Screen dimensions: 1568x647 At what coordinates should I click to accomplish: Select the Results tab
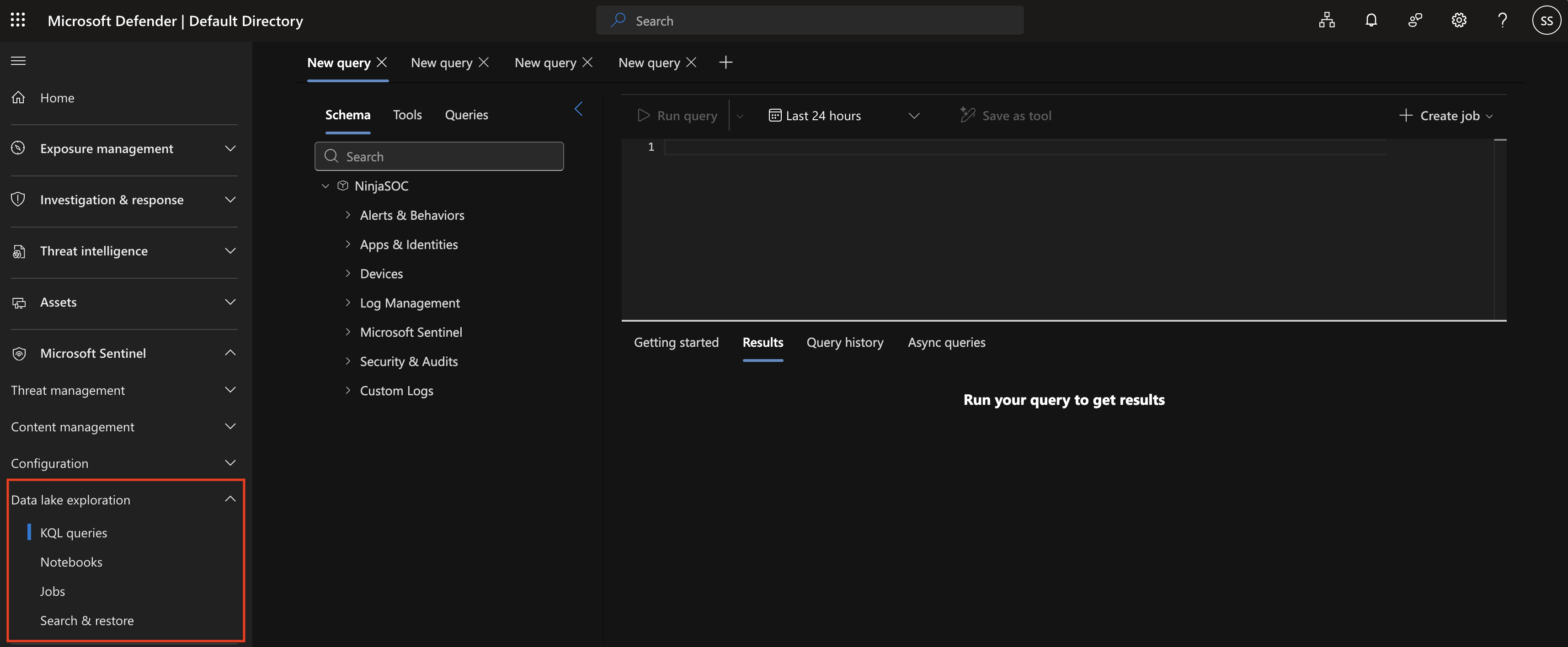pyautogui.click(x=763, y=342)
